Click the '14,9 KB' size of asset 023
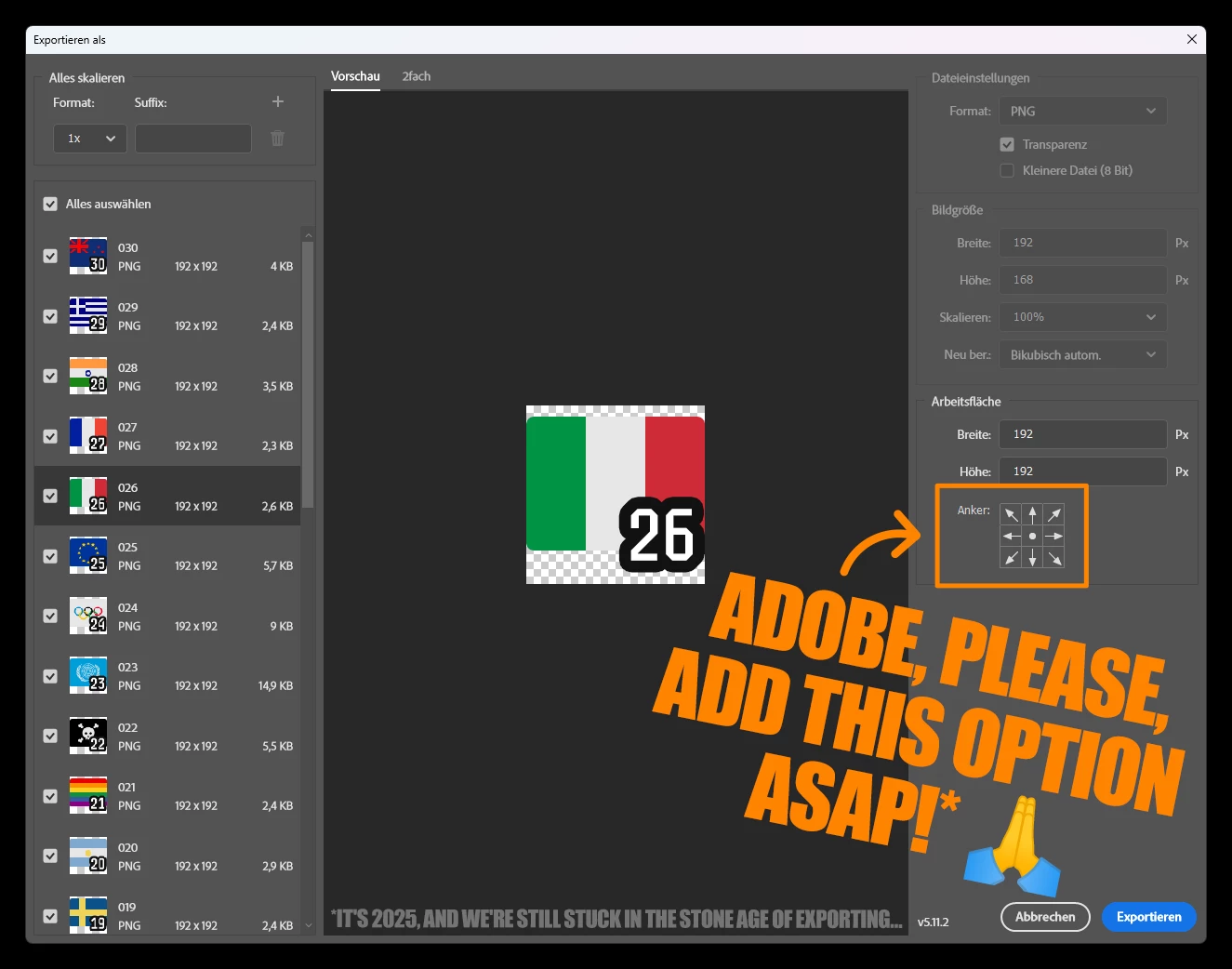The width and height of the screenshot is (1232, 969). pyautogui.click(x=275, y=685)
